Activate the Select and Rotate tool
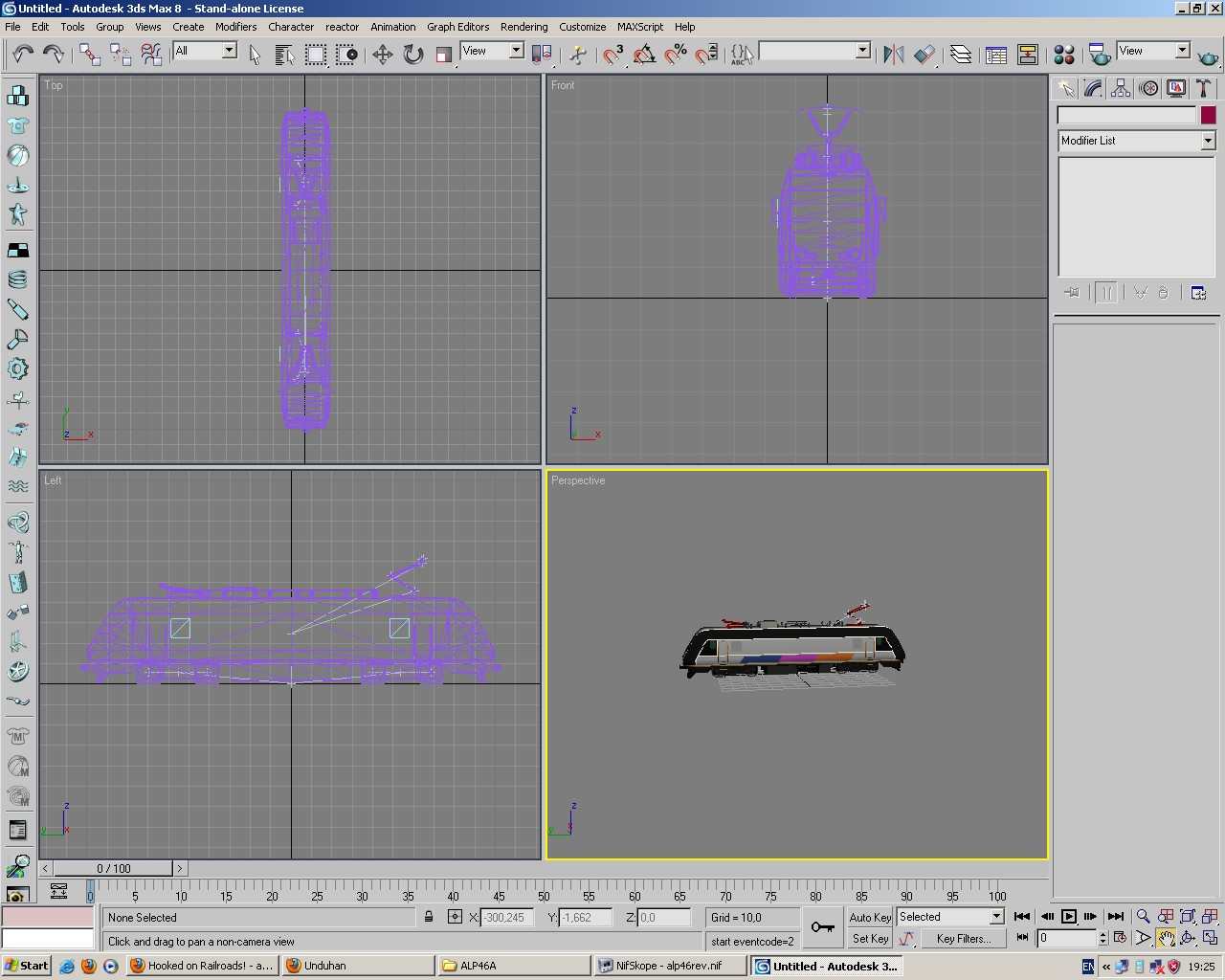 click(413, 54)
